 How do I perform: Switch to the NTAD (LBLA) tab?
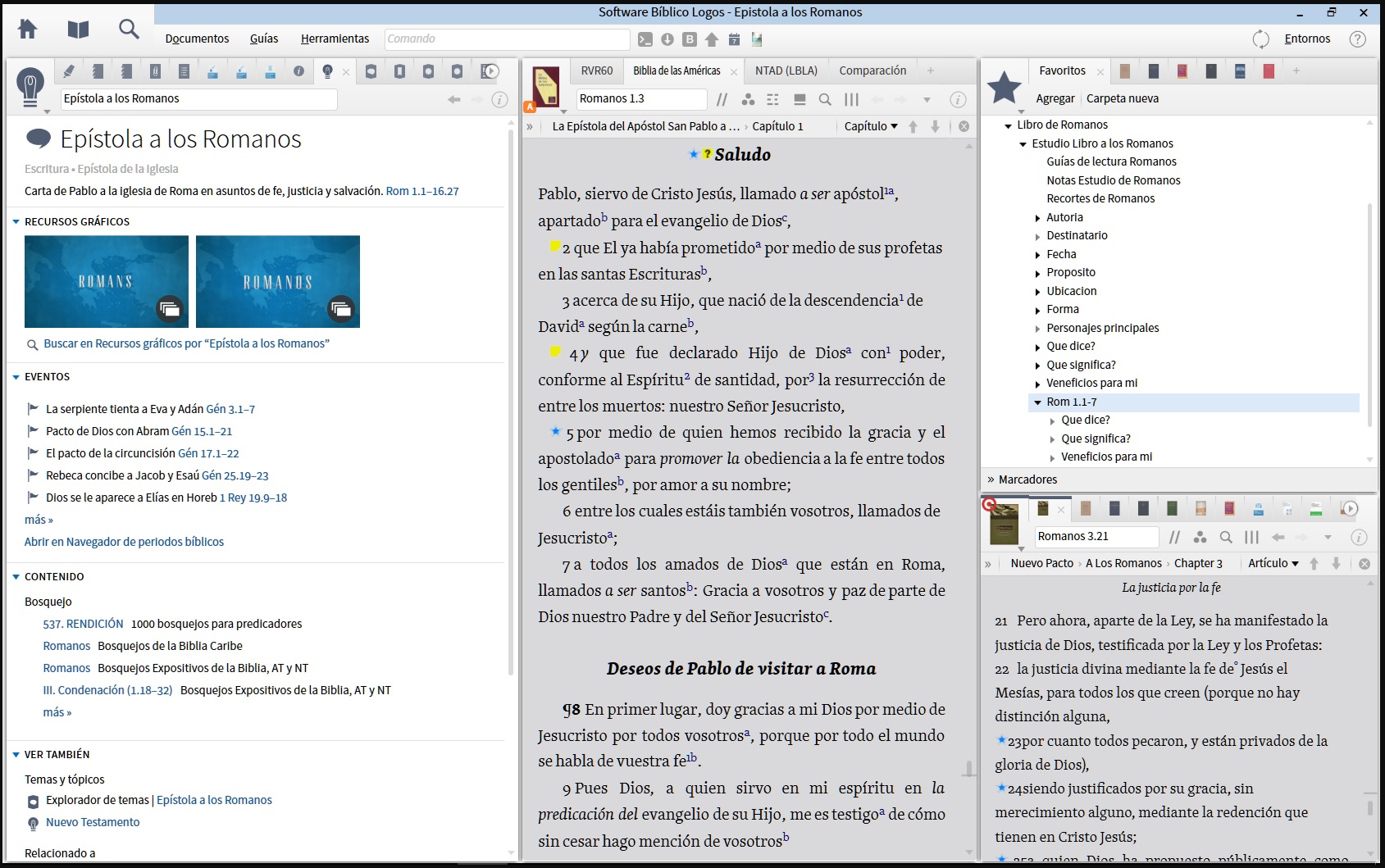click(786, 70)
